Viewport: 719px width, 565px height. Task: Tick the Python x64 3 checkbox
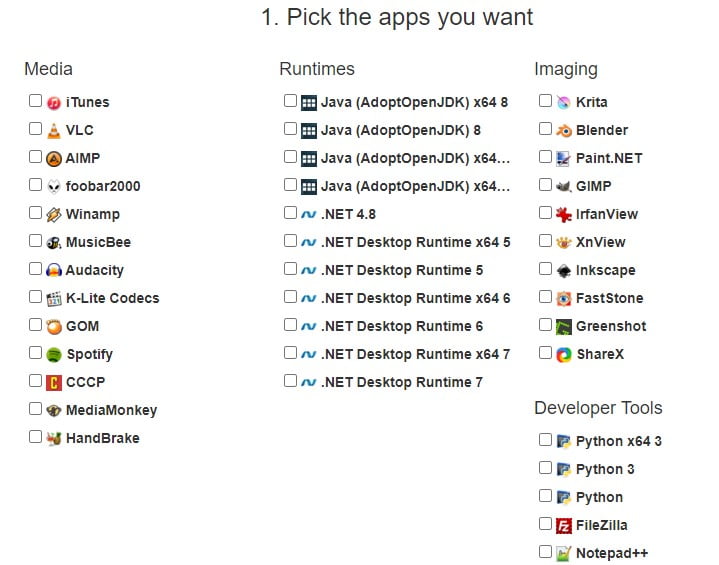point(545,439)
